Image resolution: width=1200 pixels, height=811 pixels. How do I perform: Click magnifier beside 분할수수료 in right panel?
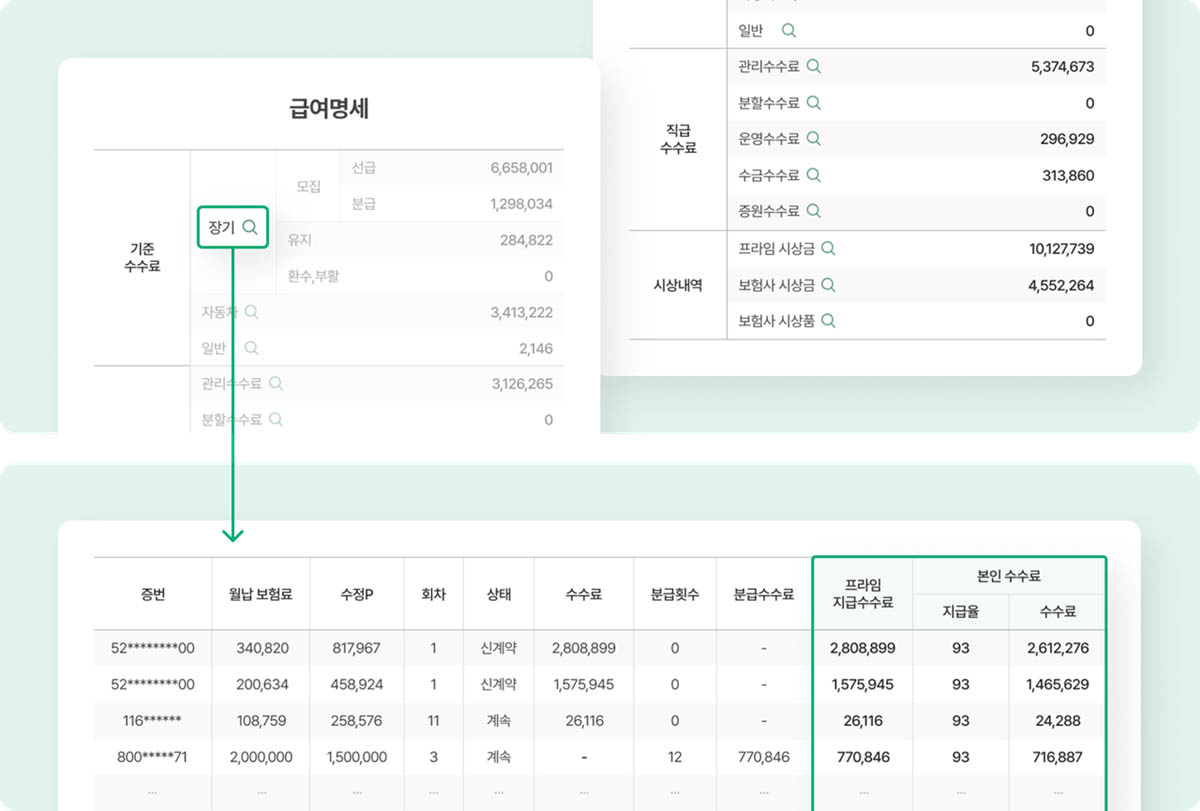(x=814, y=103)
